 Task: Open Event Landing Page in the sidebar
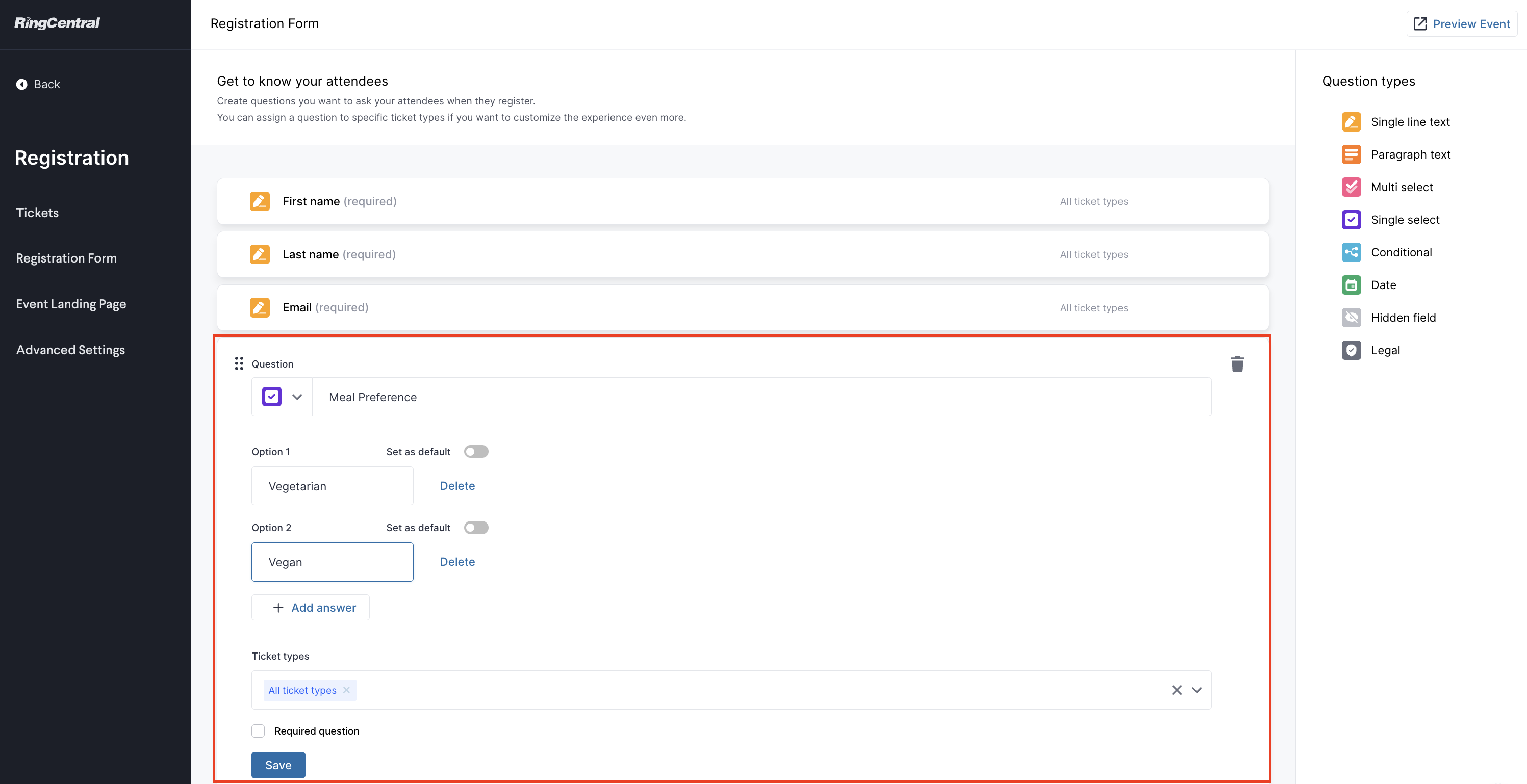coord(71,304)
